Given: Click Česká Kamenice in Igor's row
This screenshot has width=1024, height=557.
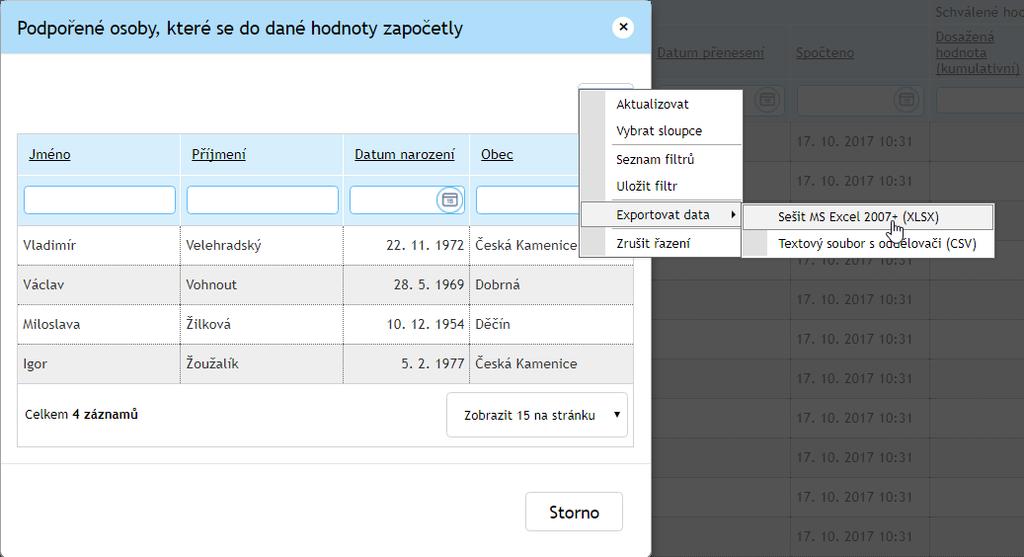Looking at the screenshot, I should (551, 364).
